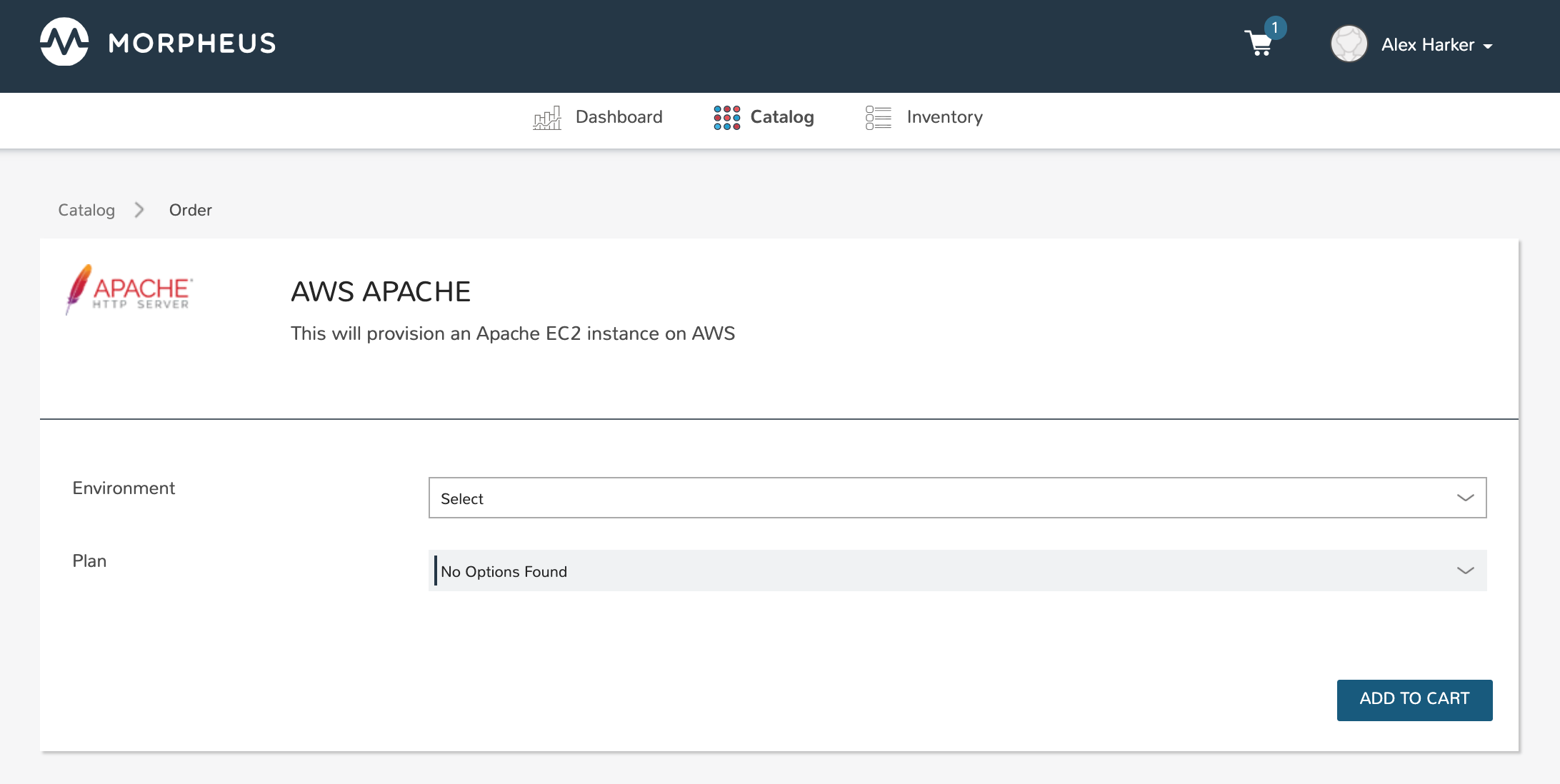Switch to the Inventory tab

click(944, 117)
